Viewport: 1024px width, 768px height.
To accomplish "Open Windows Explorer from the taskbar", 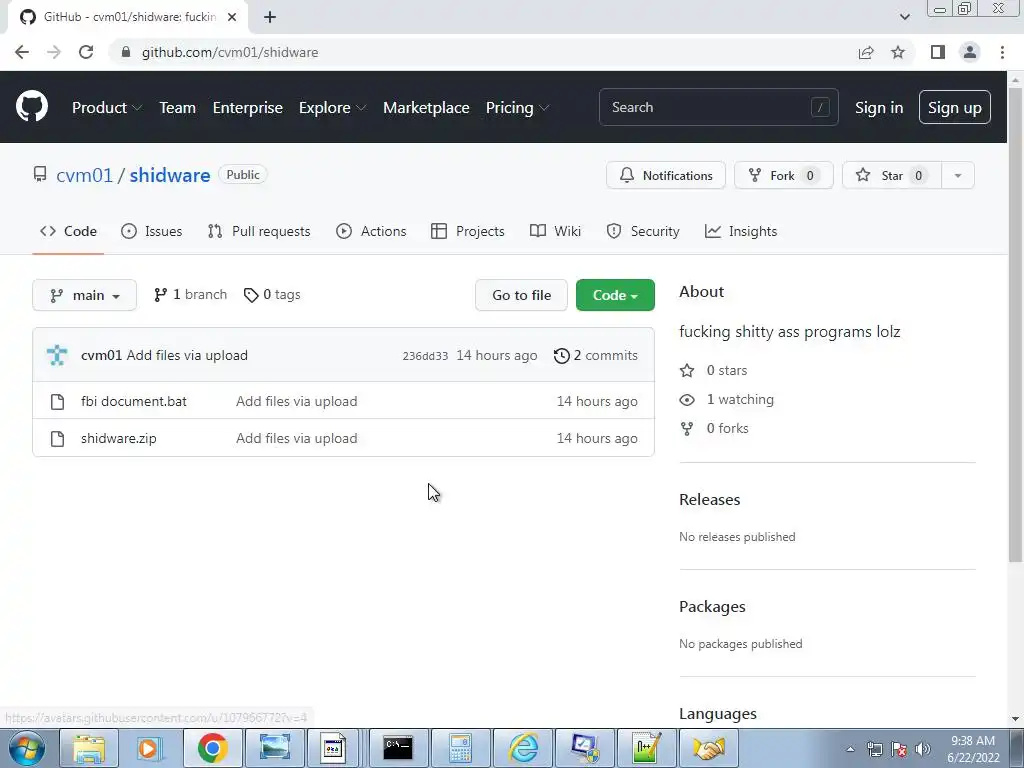I will tap(88, 748).
